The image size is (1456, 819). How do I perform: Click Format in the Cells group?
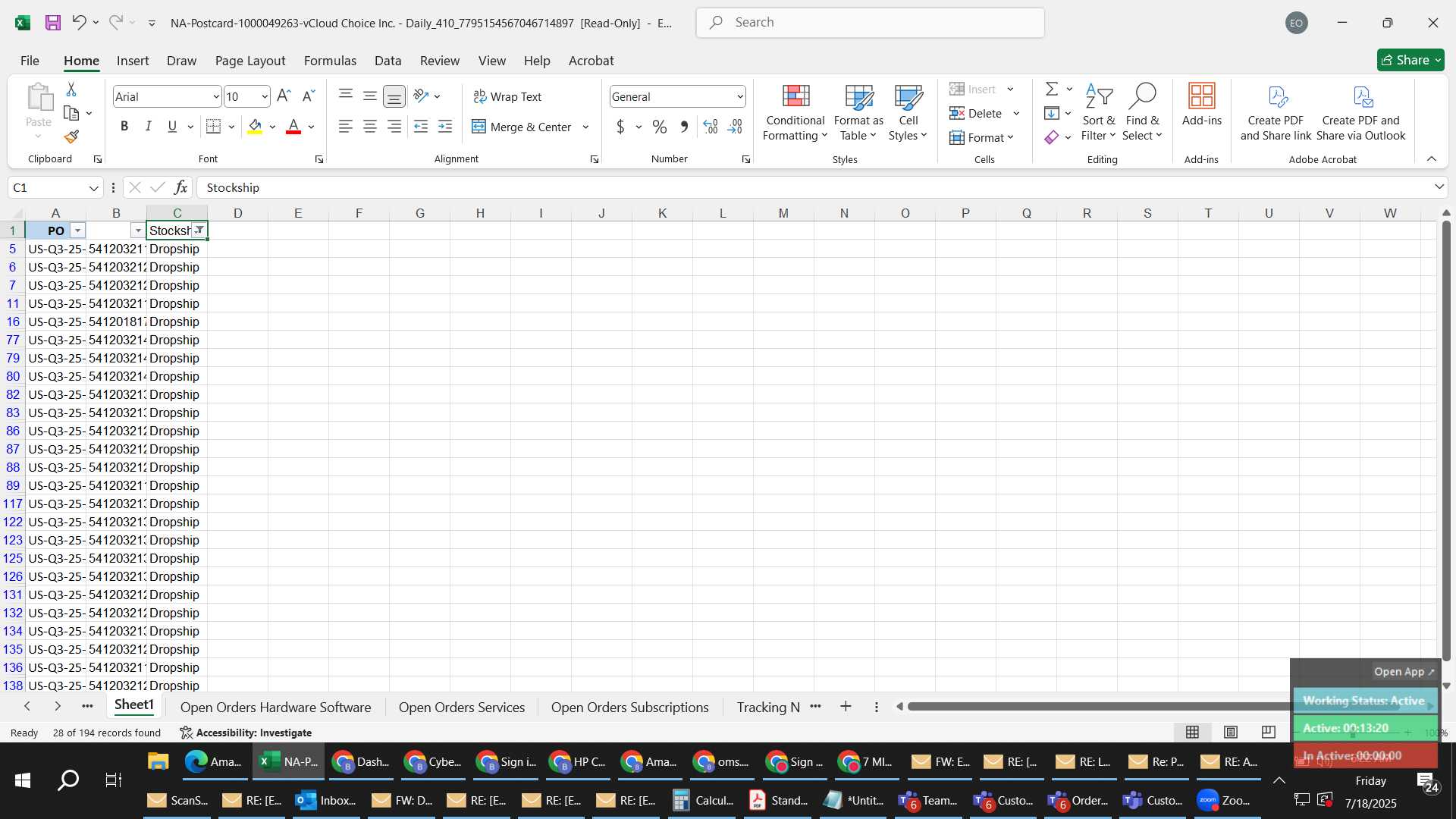coord(981,137)
